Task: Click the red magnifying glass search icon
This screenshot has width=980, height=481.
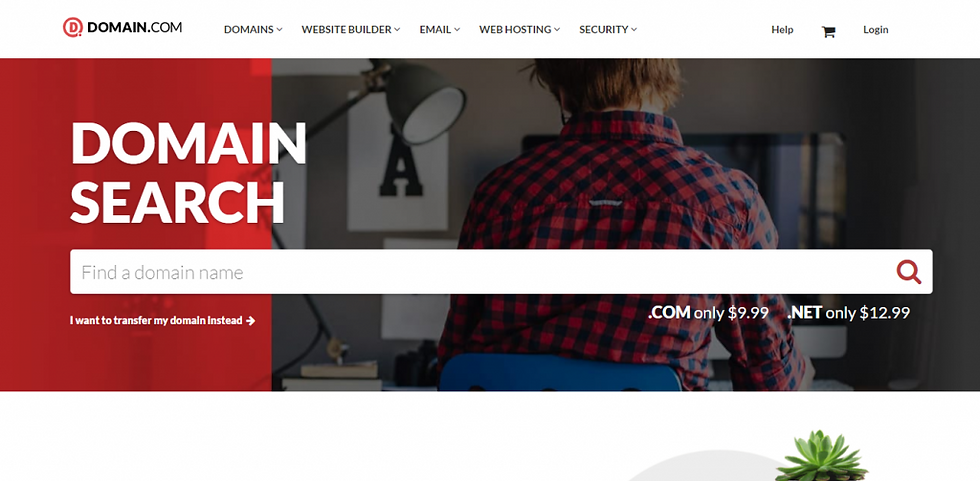Action: tap(909, 272)
